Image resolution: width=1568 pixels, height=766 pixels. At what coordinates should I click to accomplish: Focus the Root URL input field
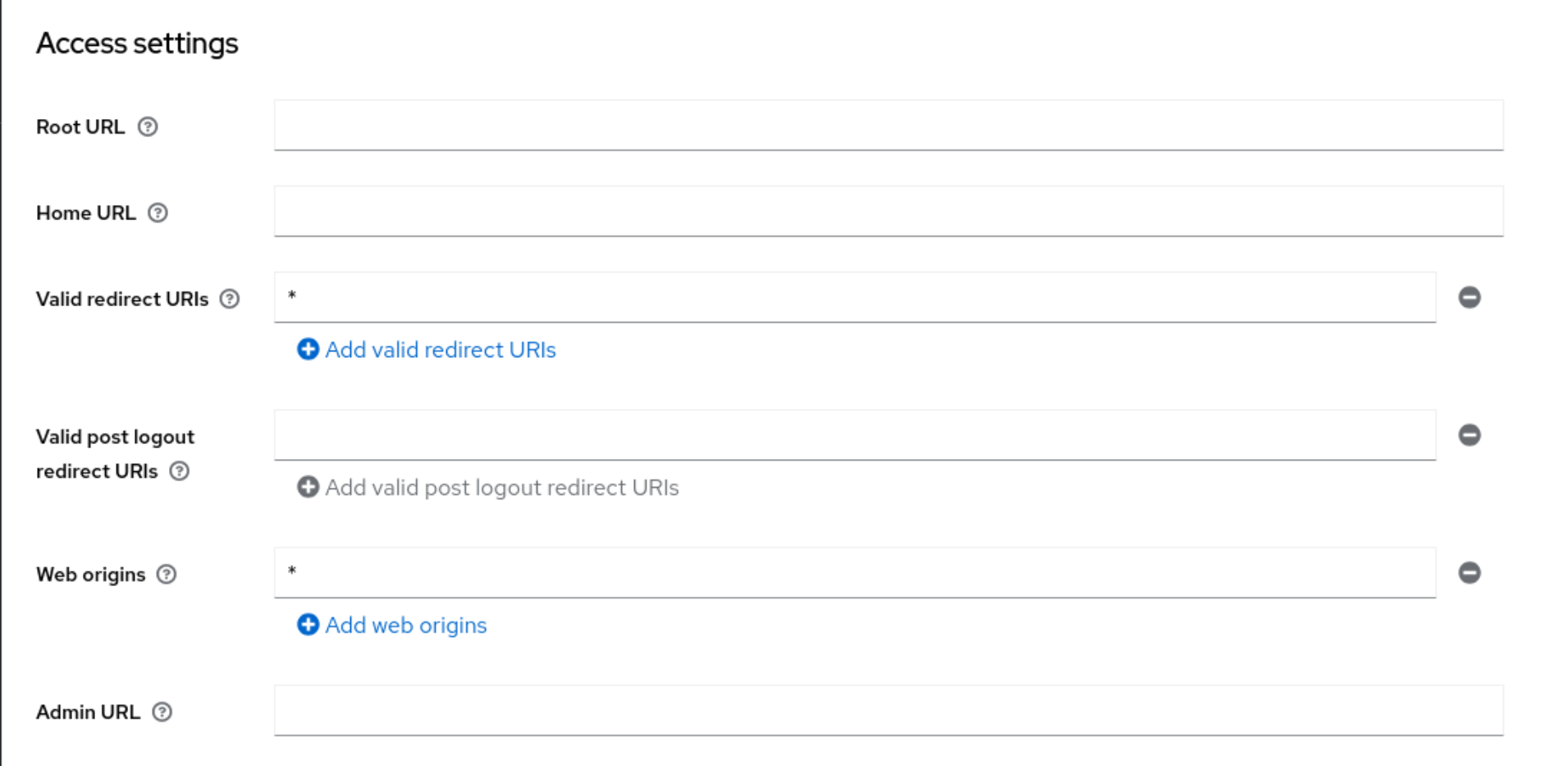(x=886, y=125)
